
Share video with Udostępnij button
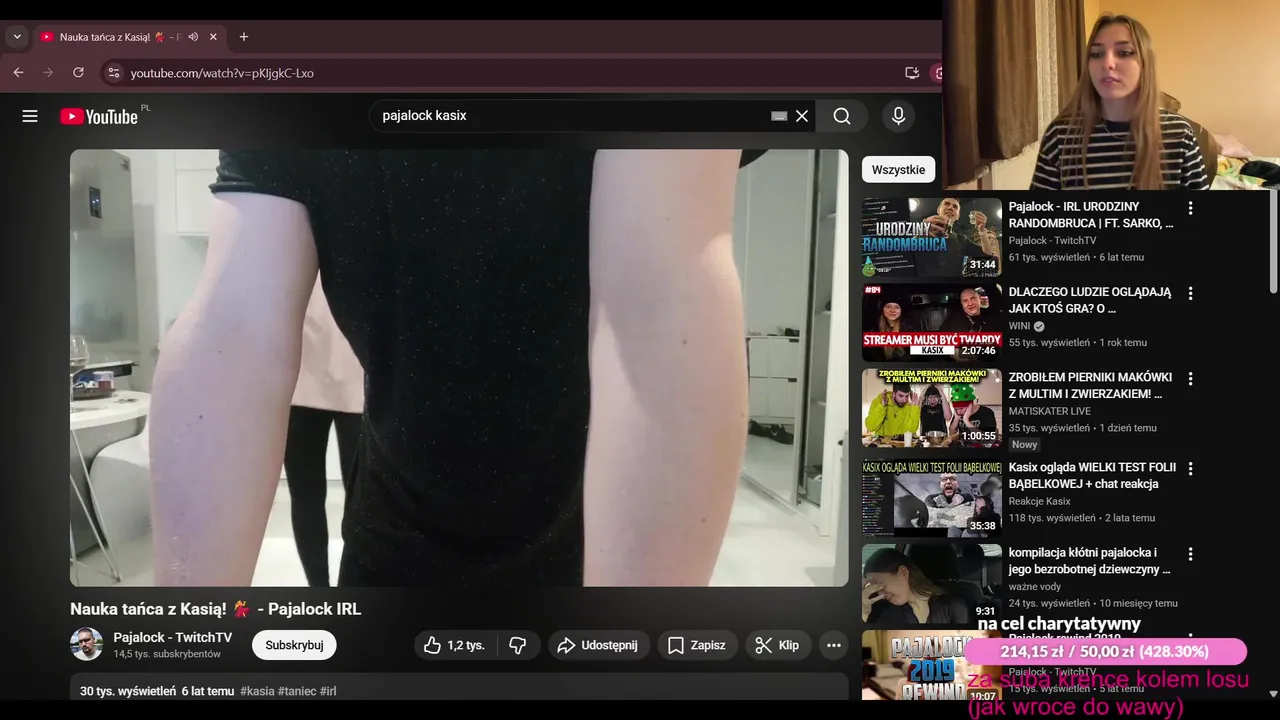(599, 645)
